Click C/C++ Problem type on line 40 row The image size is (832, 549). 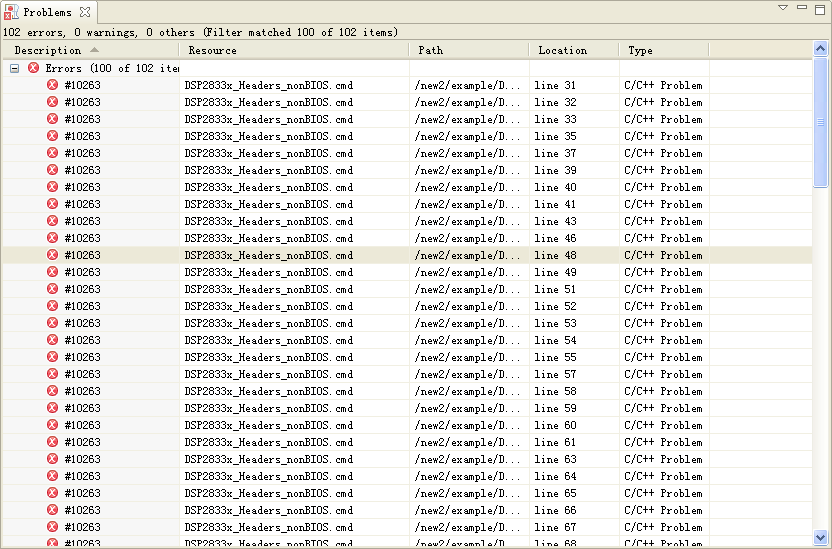pos(663,187)
